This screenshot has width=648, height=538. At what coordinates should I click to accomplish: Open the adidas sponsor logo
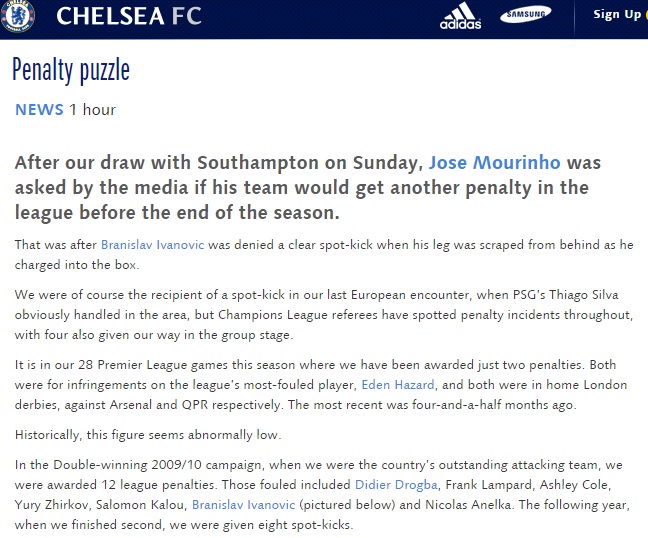pyautogui.click(x=460, y=16)
